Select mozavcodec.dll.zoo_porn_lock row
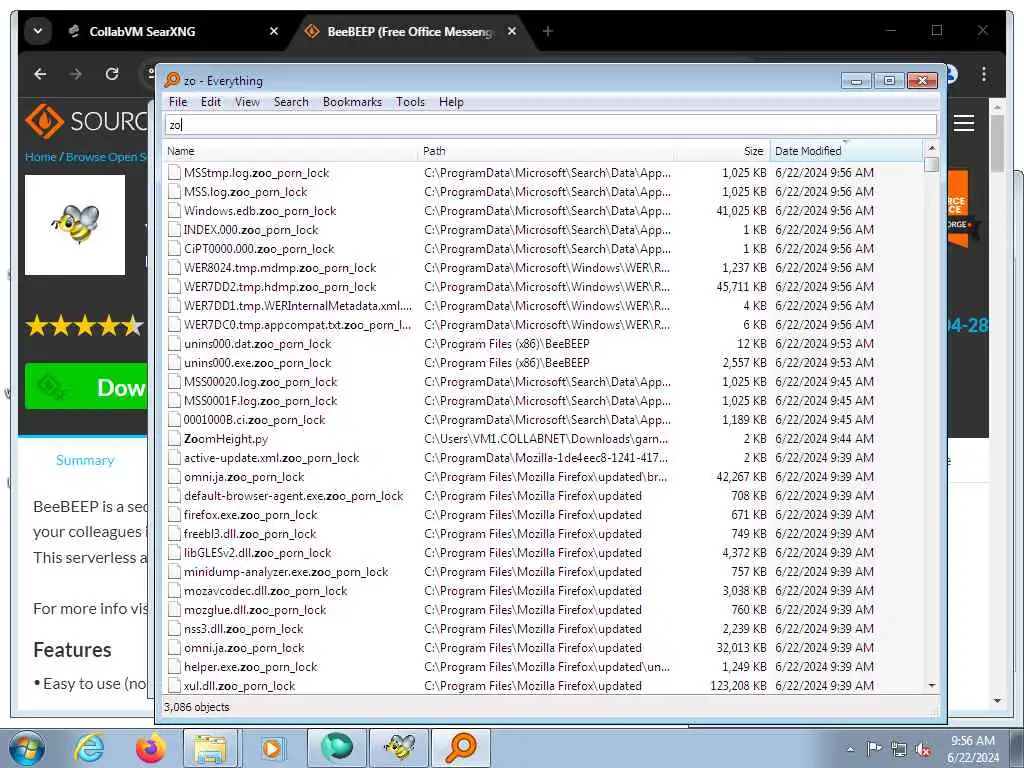The width and height of the screenshot is (1024, 768). pyautogui.click(x=543, y=590)
